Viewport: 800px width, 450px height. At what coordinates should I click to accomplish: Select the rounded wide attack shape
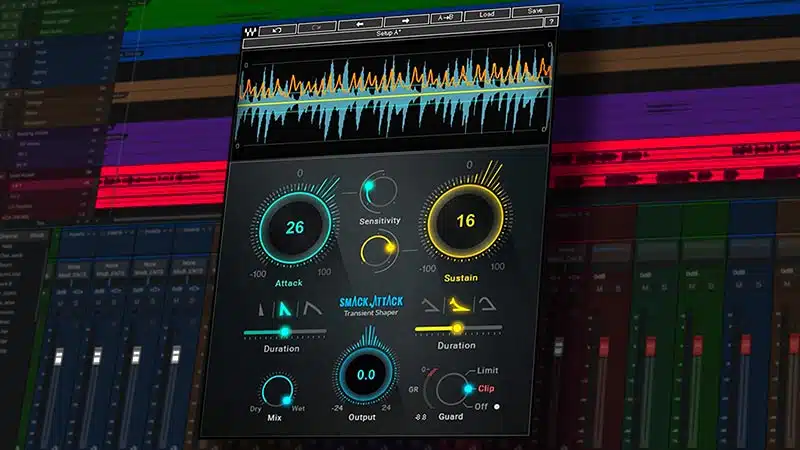click(x=312, y=308)
